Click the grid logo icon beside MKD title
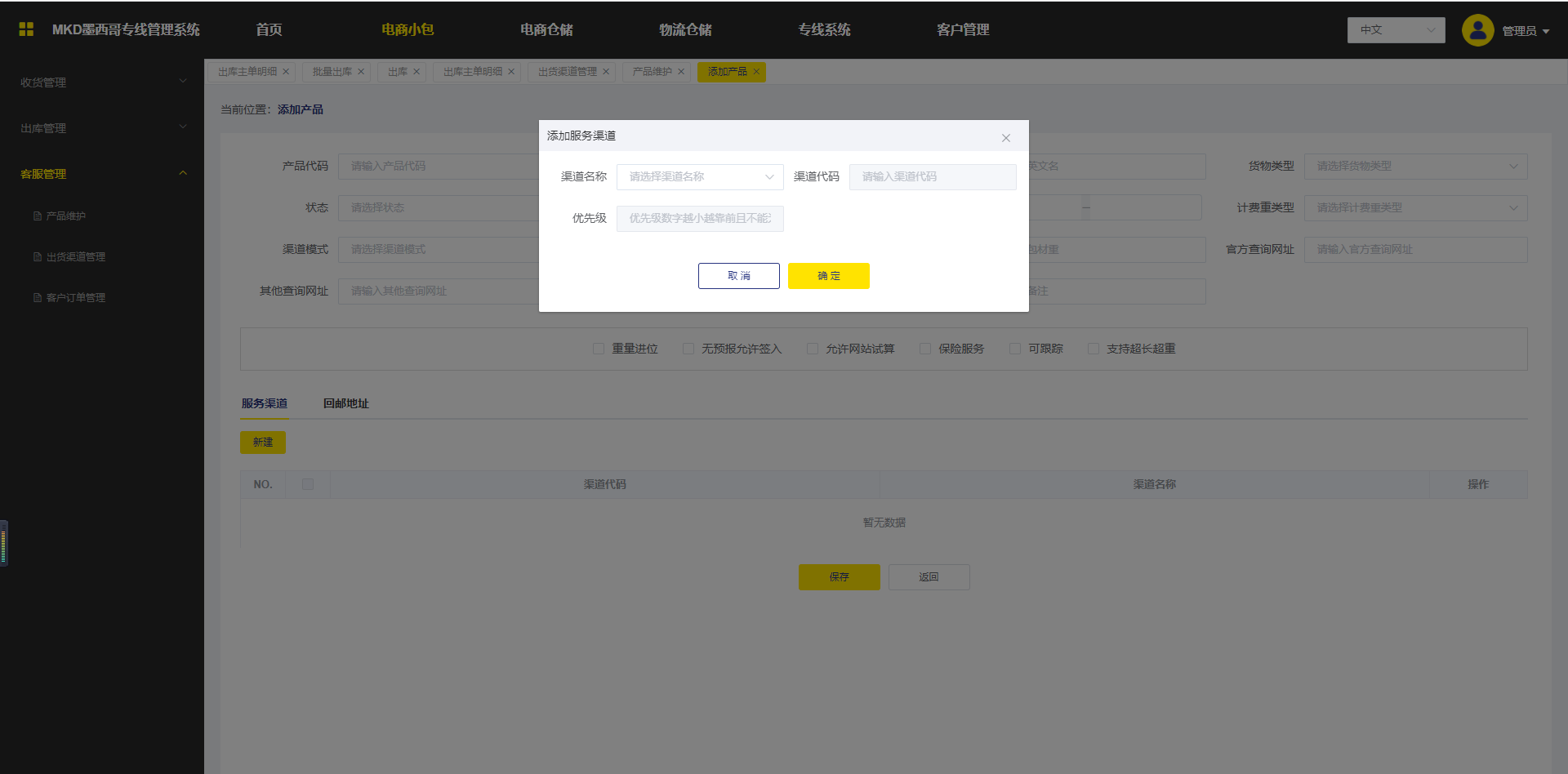Image resolution: width=1568 pixels, height=774 pixels. coord(26,29)
